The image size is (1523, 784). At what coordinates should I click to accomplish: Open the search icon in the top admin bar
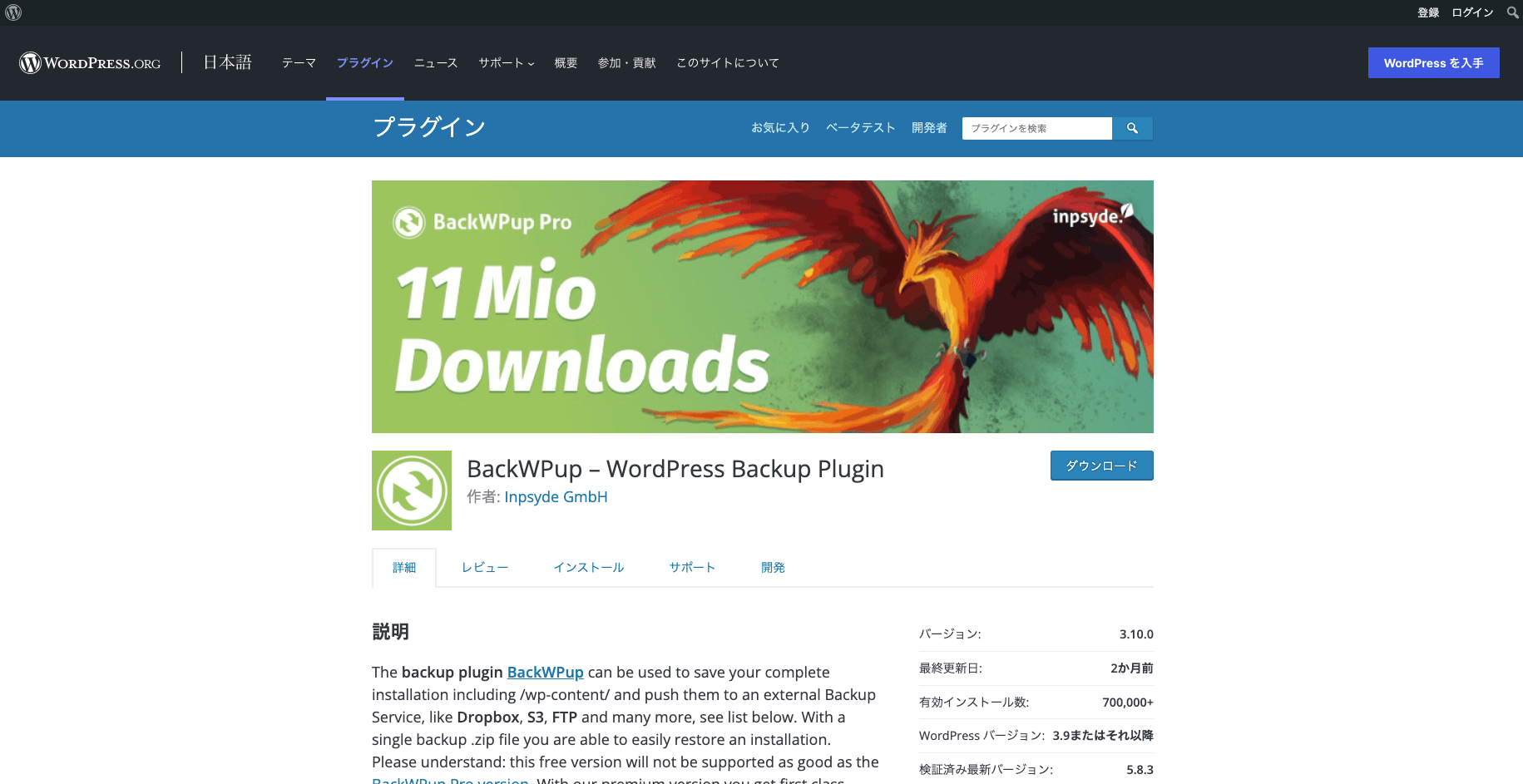click(x=1512, y=12)
